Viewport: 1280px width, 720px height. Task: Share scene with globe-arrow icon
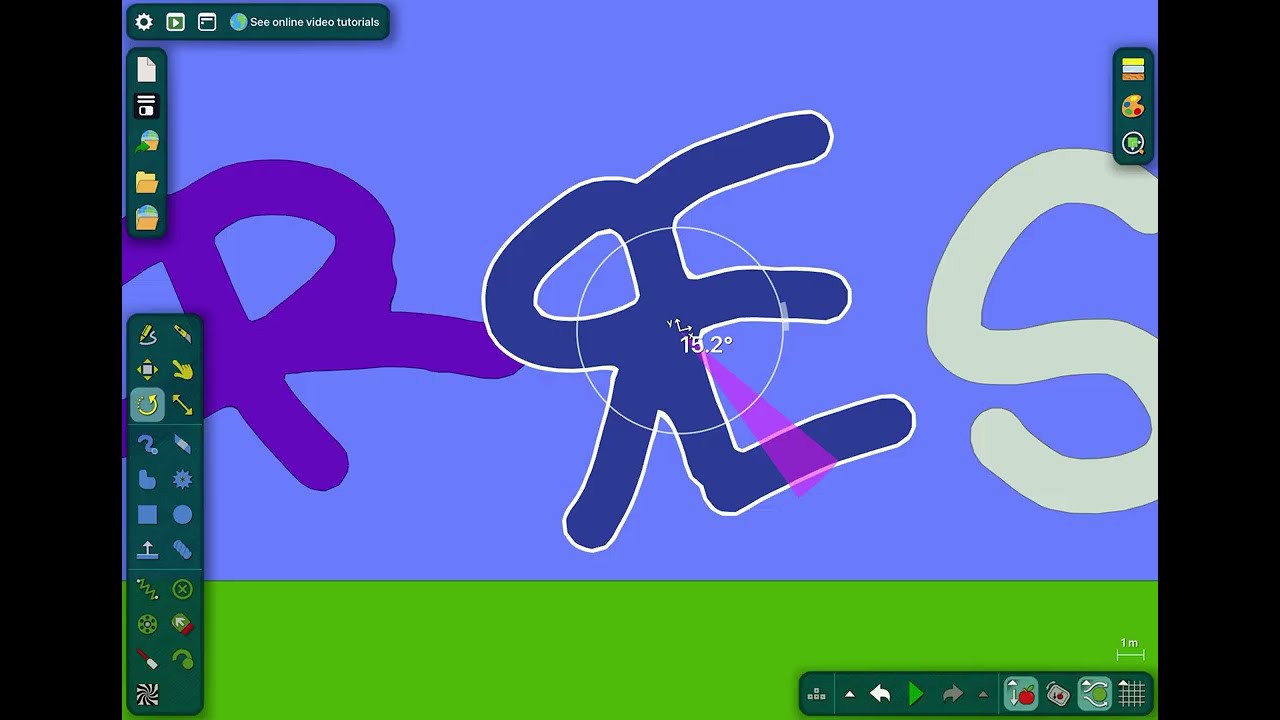pos(147,143)
